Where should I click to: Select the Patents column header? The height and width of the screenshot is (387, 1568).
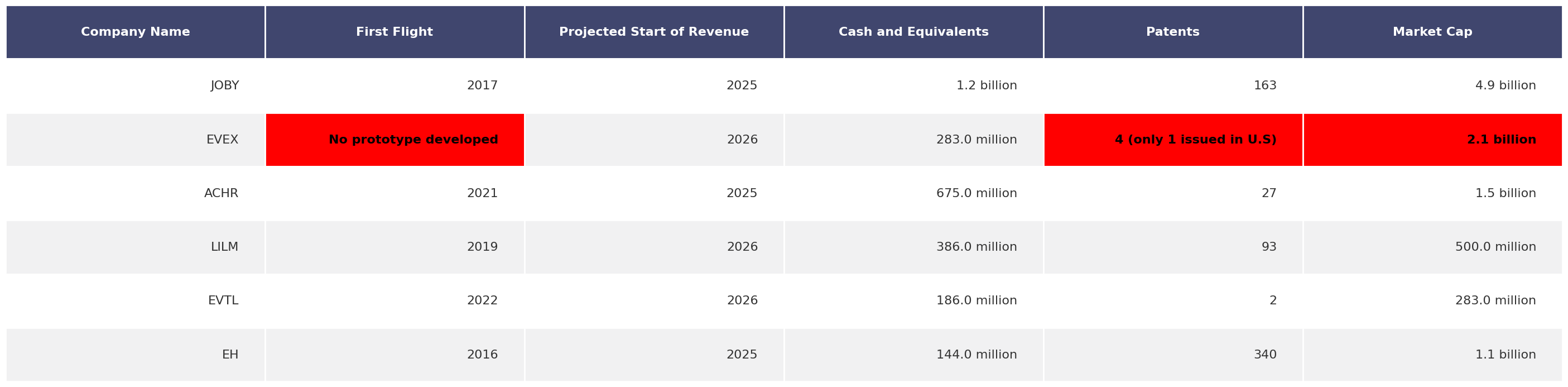tap(1173, 32)
